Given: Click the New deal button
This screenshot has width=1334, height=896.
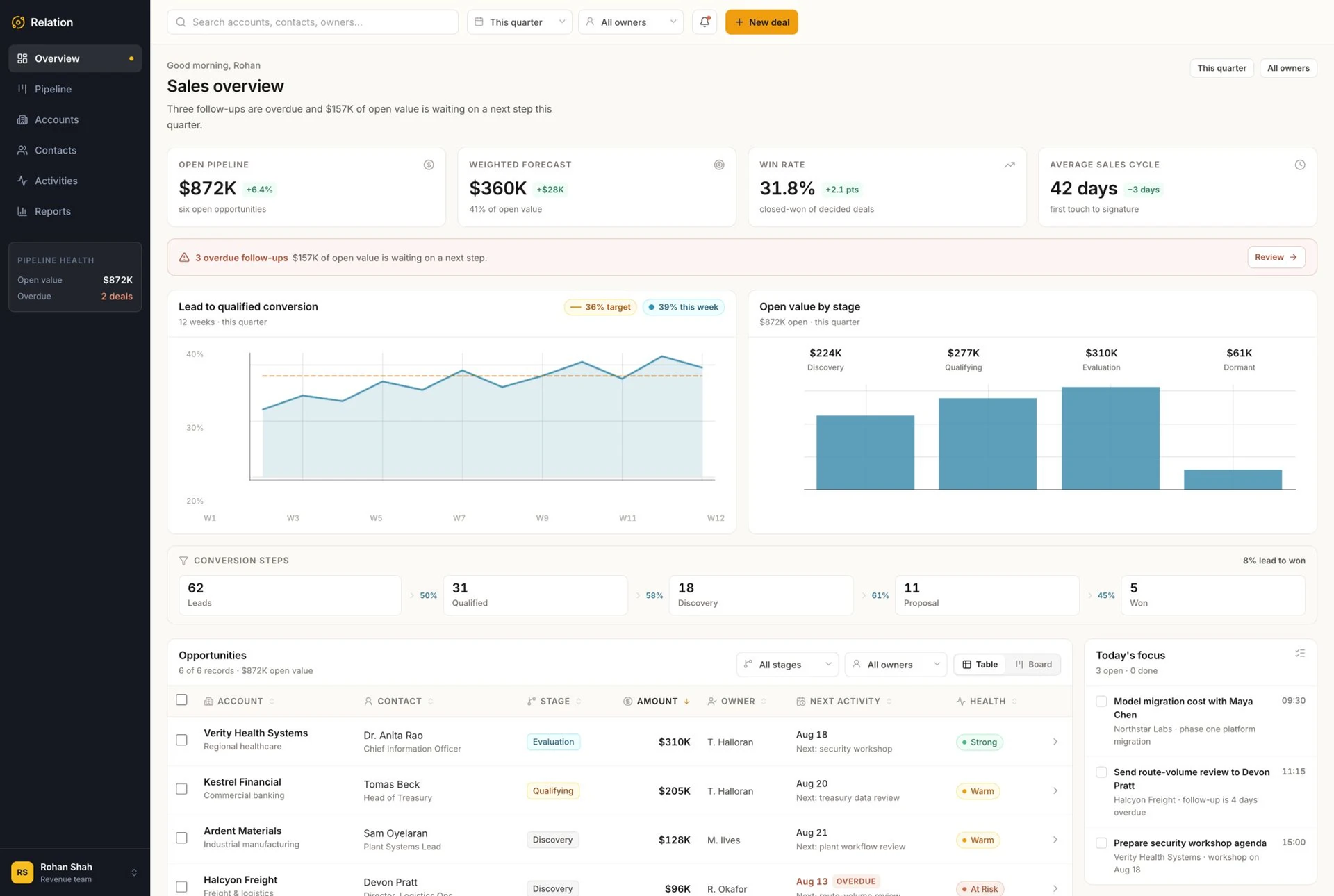Looking at the screenshot, I should [761, 22].
